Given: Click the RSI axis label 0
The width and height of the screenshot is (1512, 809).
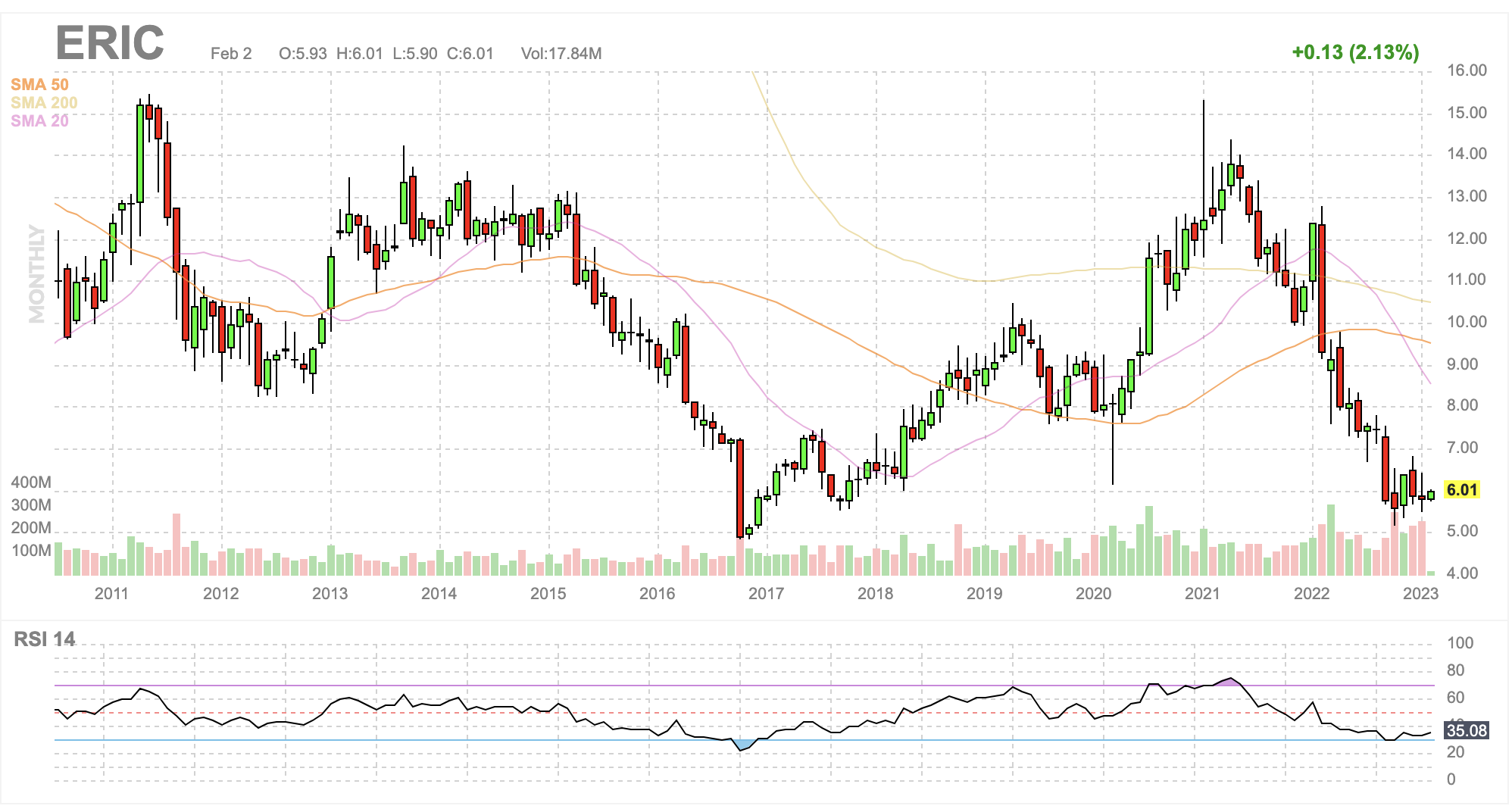Looking at the screenshot, I should click(1451, 779).
